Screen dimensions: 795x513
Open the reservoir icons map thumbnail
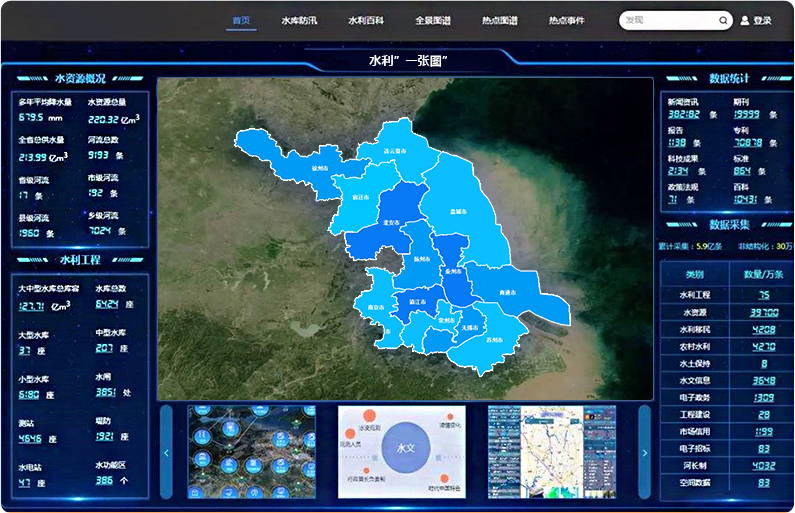(x=251, y=451)
